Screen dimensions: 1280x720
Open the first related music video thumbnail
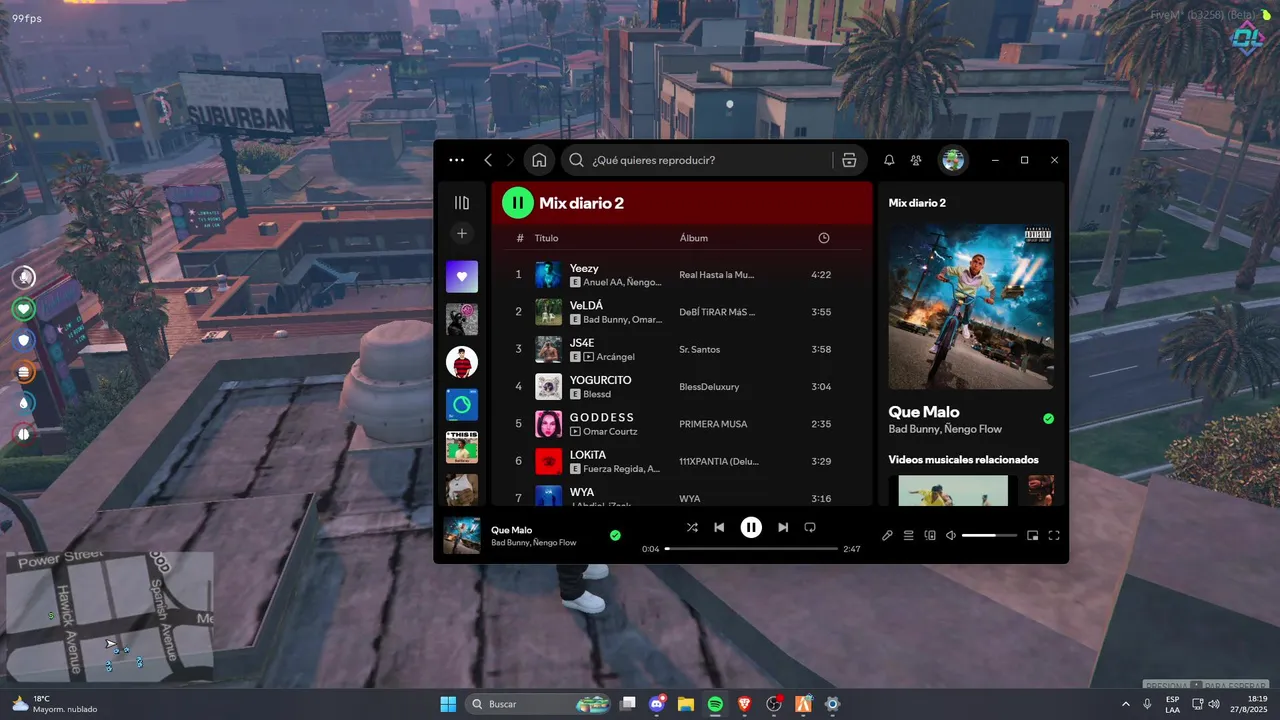pyautogui.click(x=953, y=490)
